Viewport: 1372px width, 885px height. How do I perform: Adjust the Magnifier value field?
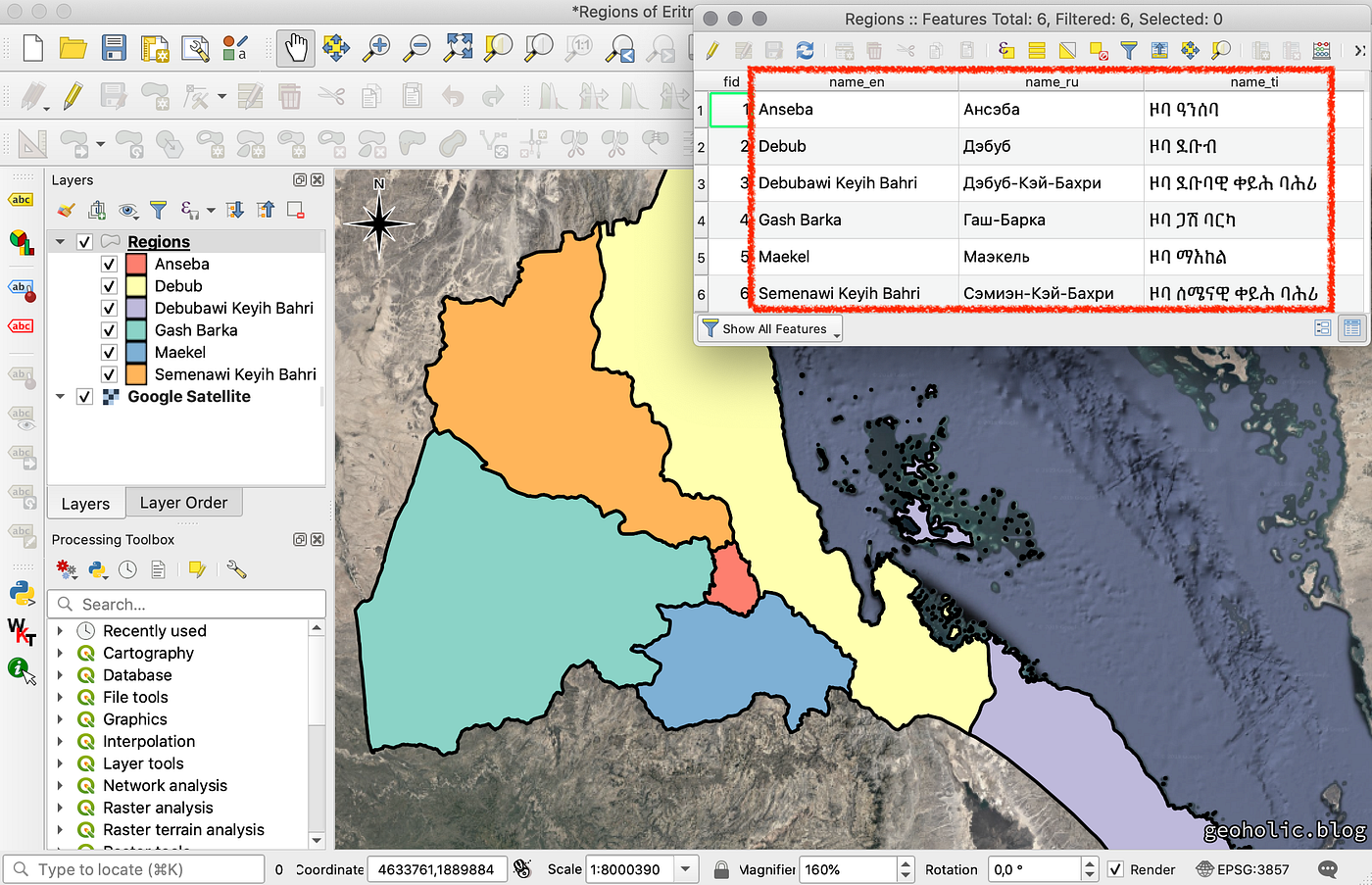coord(843,869)
